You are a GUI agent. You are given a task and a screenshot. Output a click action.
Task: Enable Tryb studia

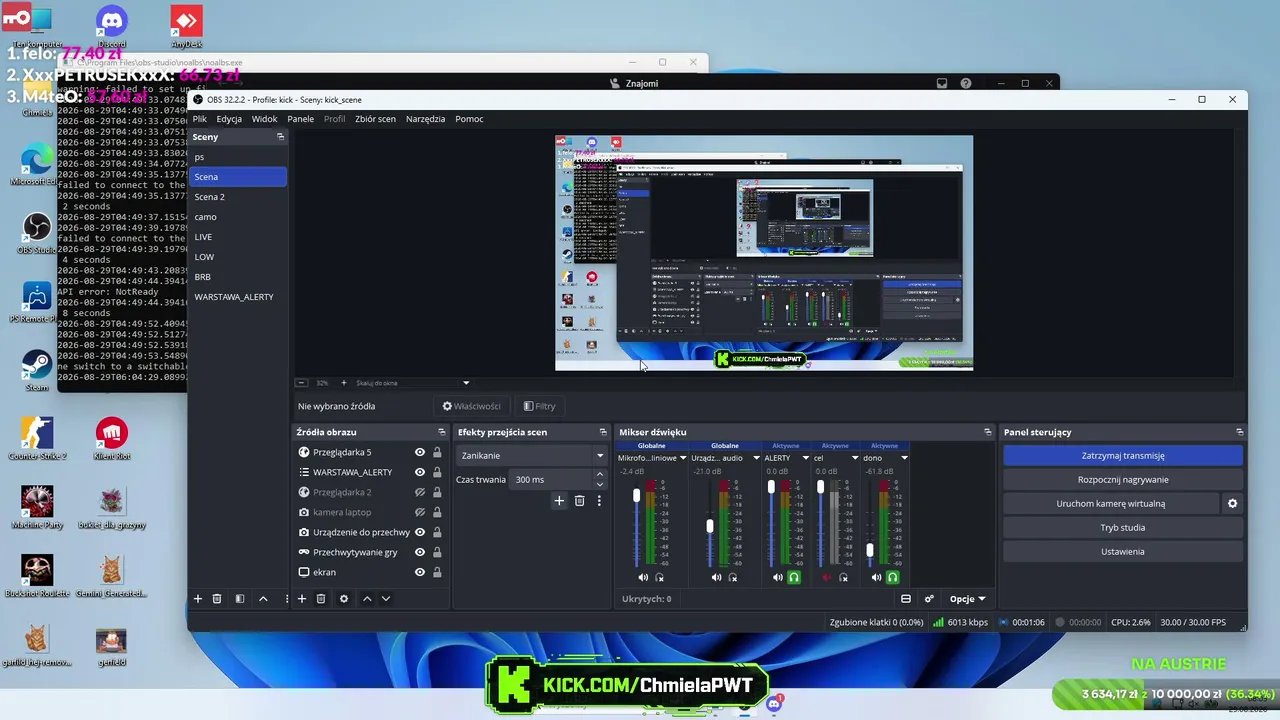click(1123, 528)
